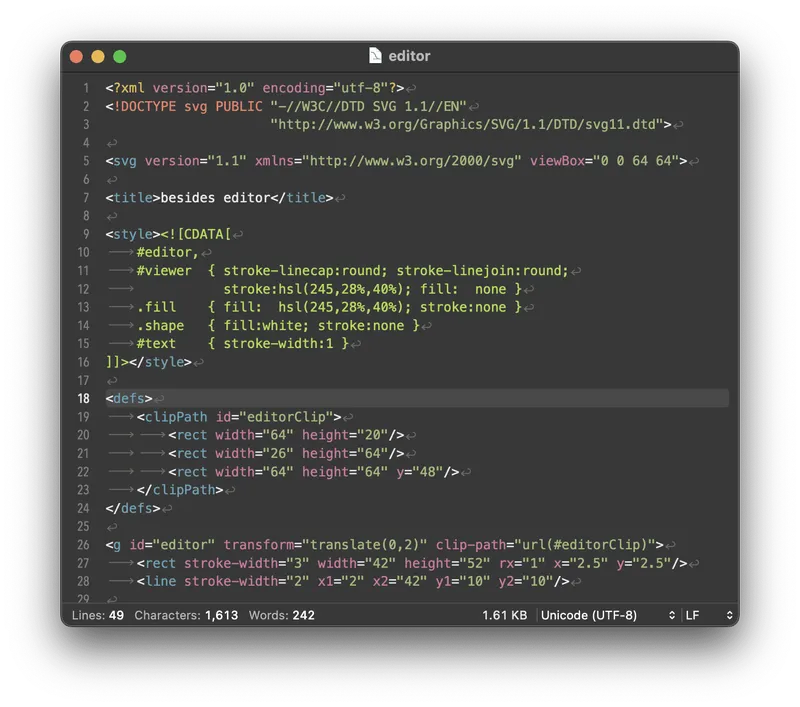The width and height of the screenshot is (800, 707).
Task: Click 'id="editorClip"' on line 19
Action: pos(274,417)
